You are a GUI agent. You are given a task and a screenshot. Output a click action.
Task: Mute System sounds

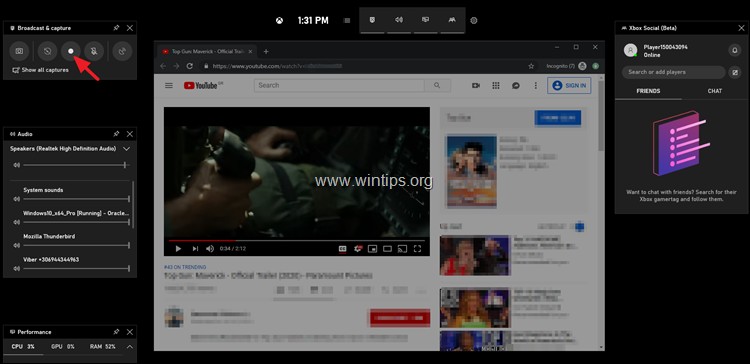click(x=17, y=199)
